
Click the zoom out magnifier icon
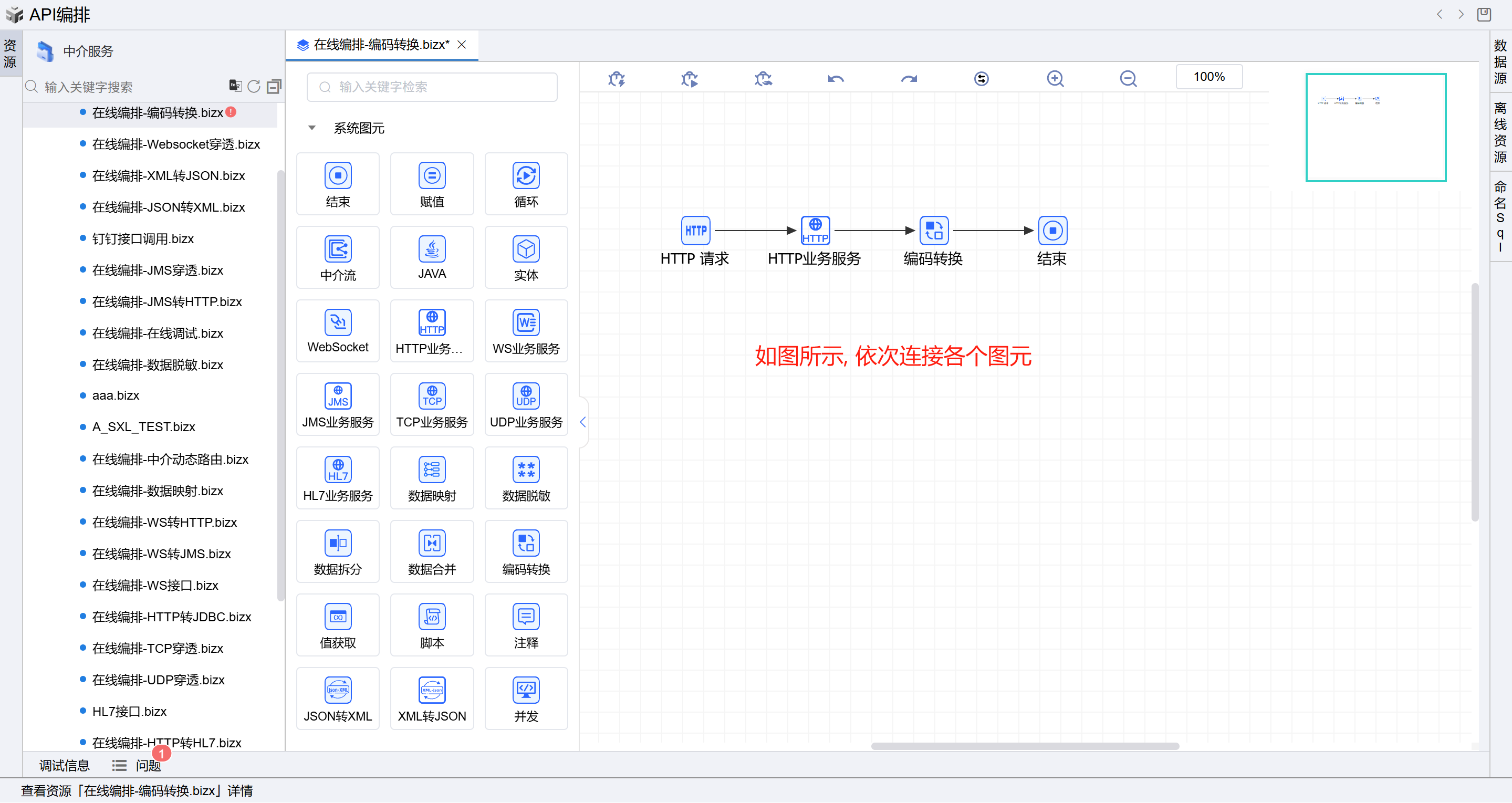coord(1128,78)
